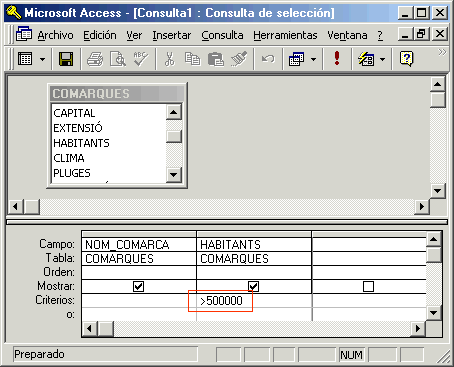Run the ABC spelling check icon

141,59
